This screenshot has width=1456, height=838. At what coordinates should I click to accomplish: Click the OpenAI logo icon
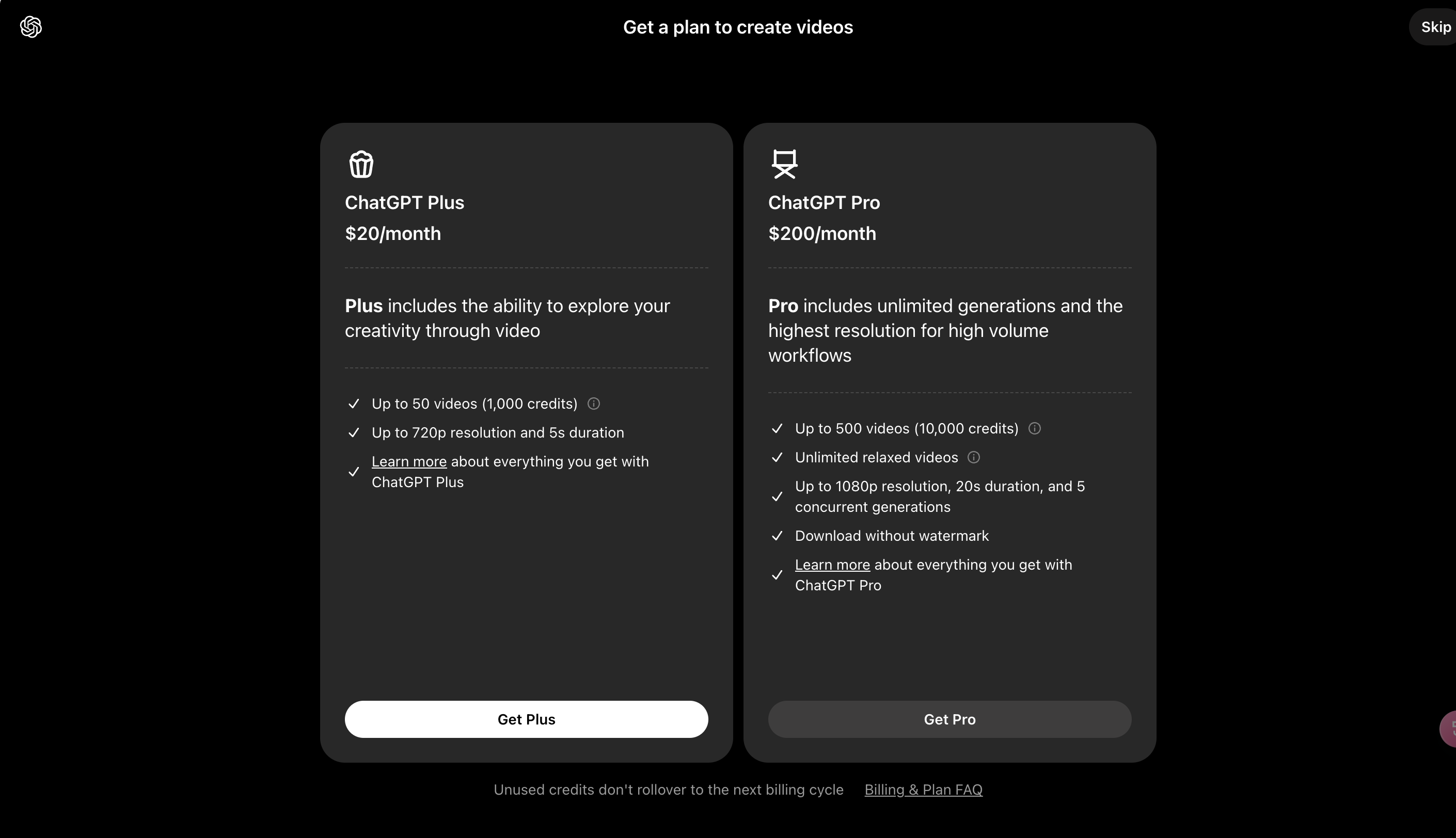click(x=31, y=27)
